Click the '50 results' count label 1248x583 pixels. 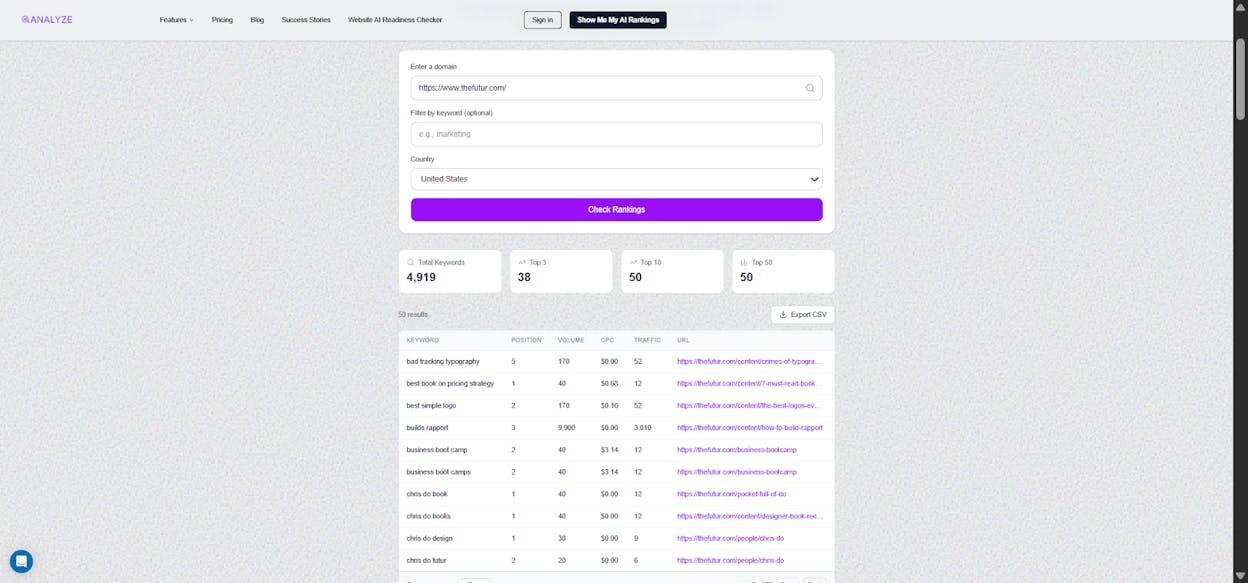tap(413, 314)
